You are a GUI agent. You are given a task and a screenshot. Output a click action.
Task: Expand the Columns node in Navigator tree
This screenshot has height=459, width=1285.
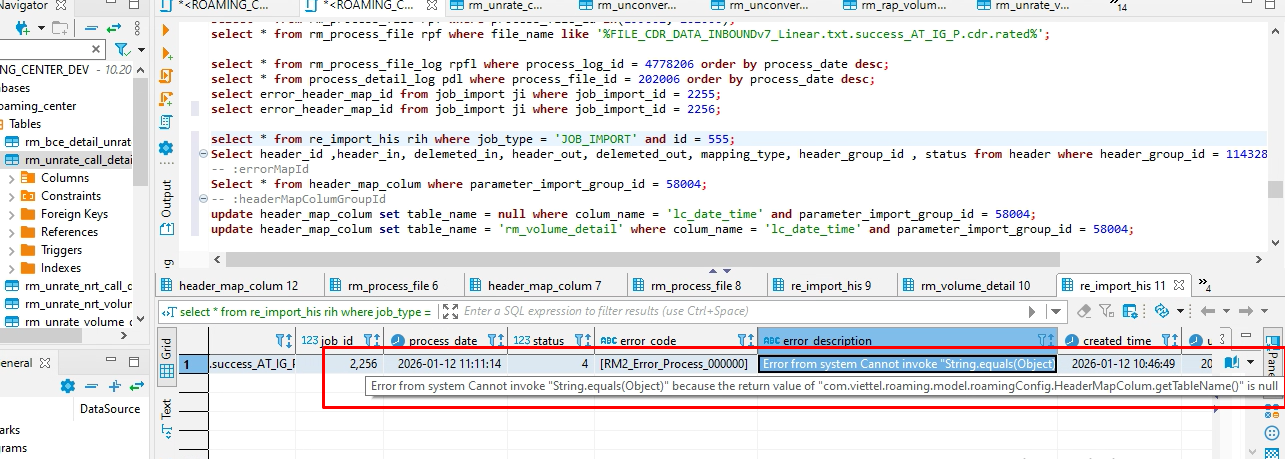coord(11,178)
